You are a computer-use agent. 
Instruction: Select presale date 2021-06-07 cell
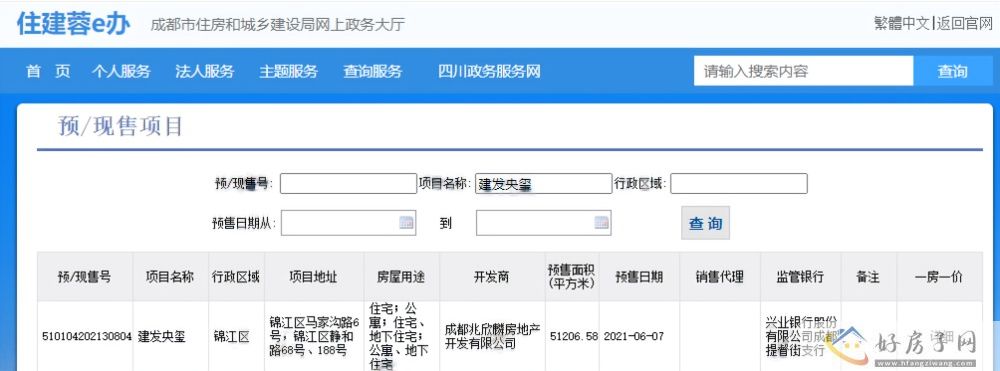(x=639, y=336)
